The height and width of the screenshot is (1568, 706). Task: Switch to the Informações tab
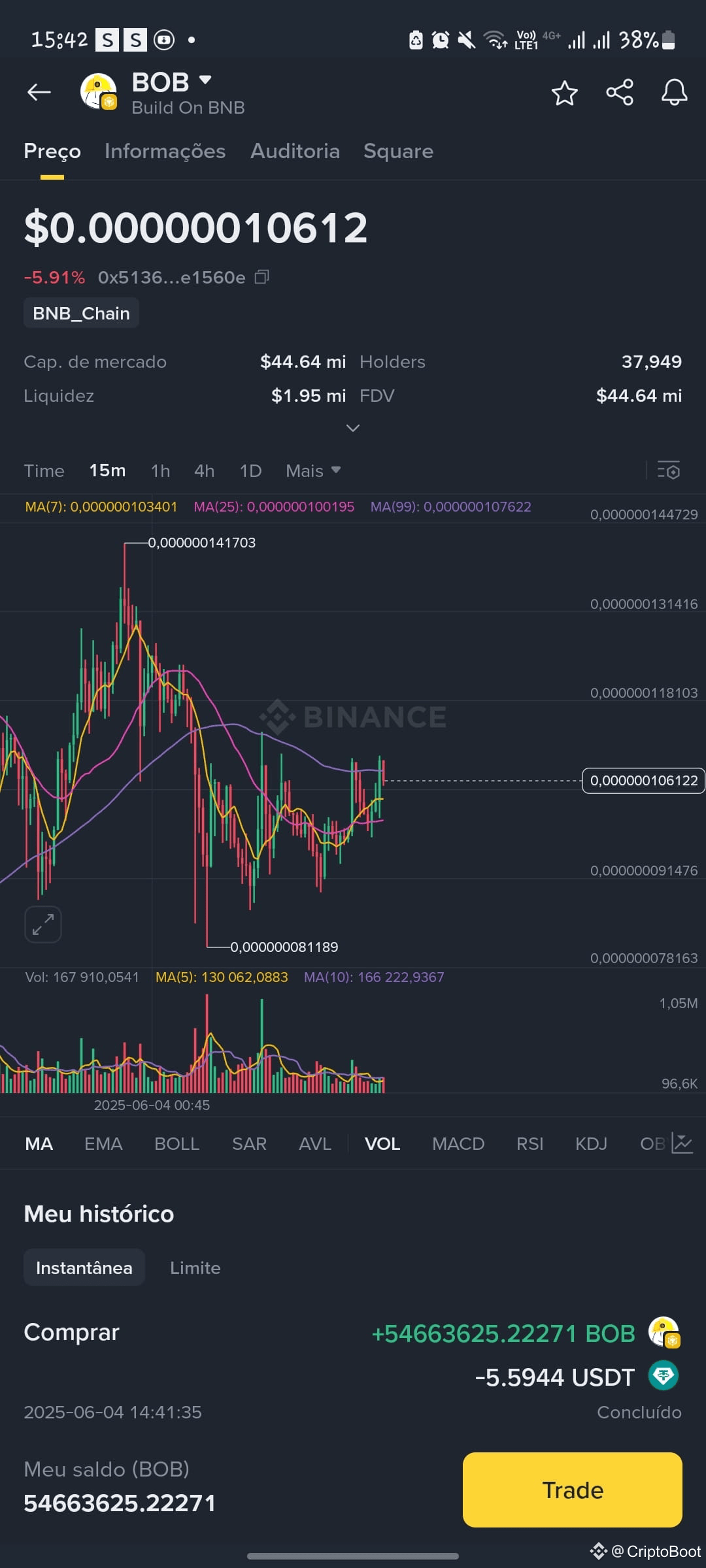tap(165, 151)
